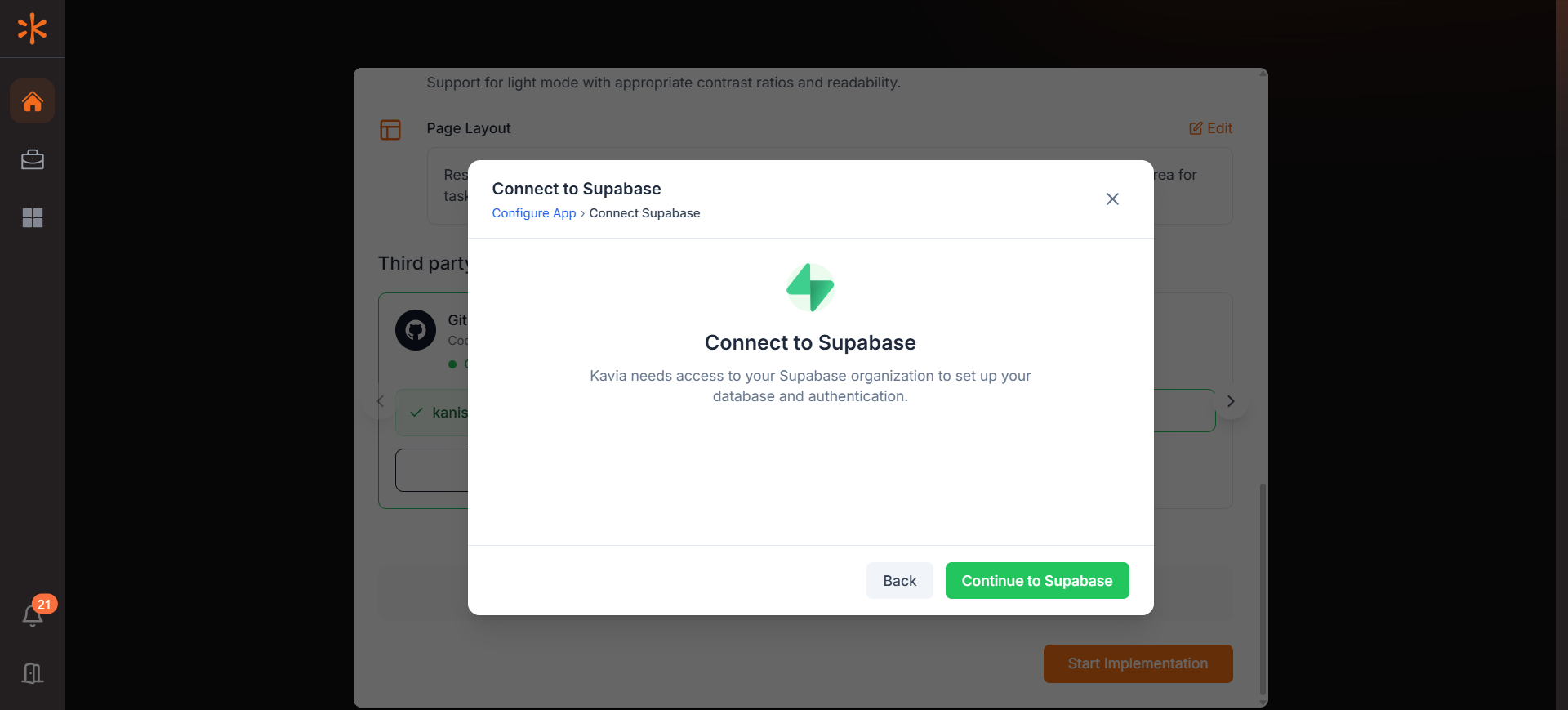1568x710 pixels.
Task: Click the Back button
Action: pos(899,581)
